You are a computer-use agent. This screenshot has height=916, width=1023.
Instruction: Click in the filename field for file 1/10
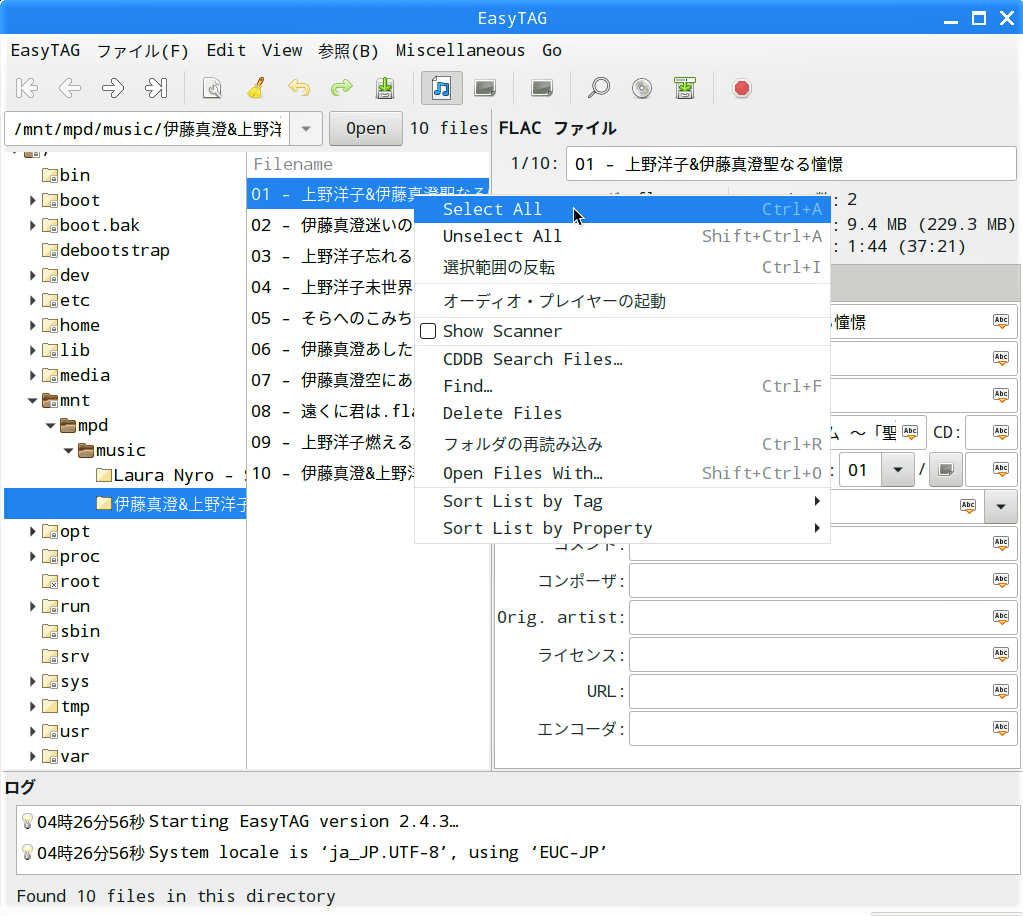pos(791,164)
